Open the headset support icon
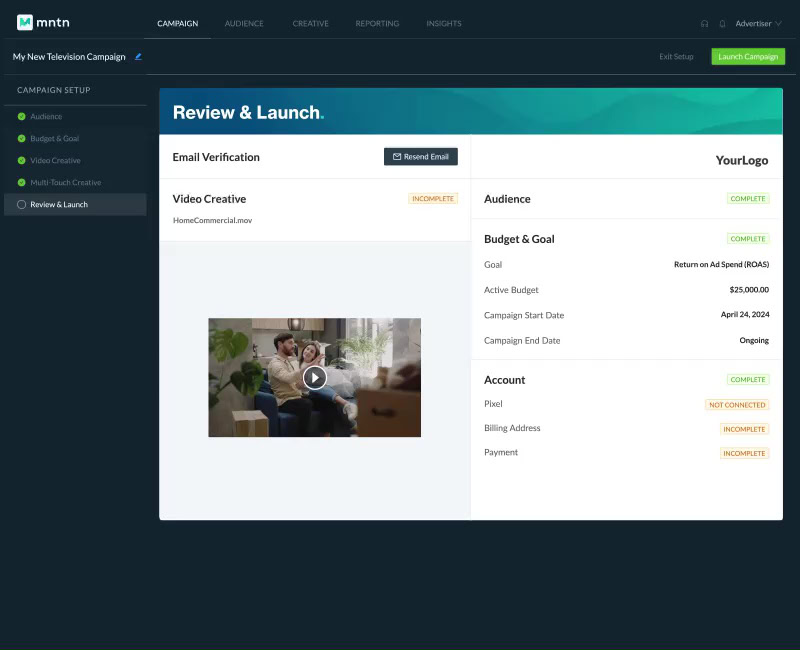Screen dimensions: 800x650 coord(705,23)
